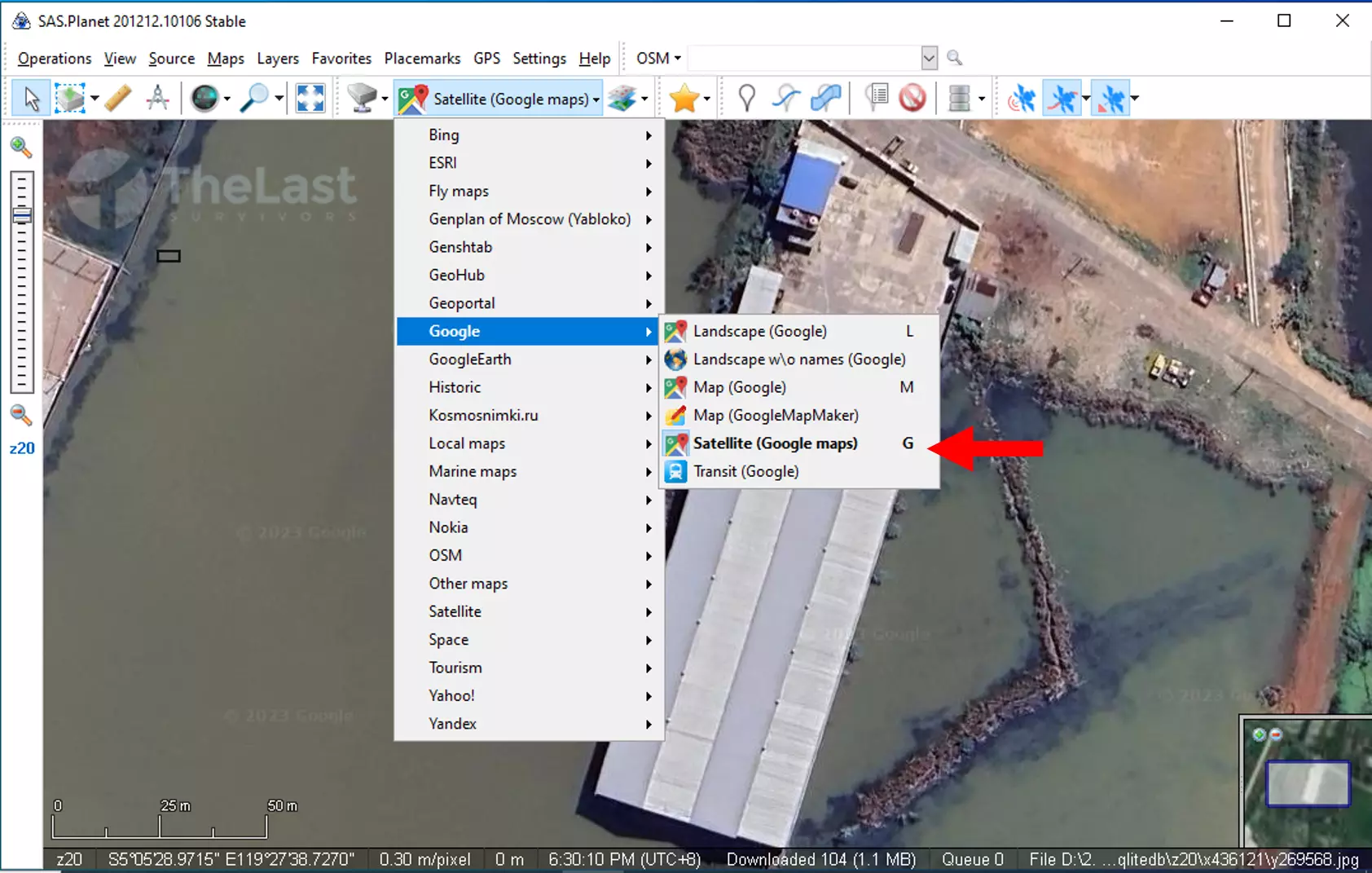Open dropdown next to selection manager tool

tap(95, 99)
